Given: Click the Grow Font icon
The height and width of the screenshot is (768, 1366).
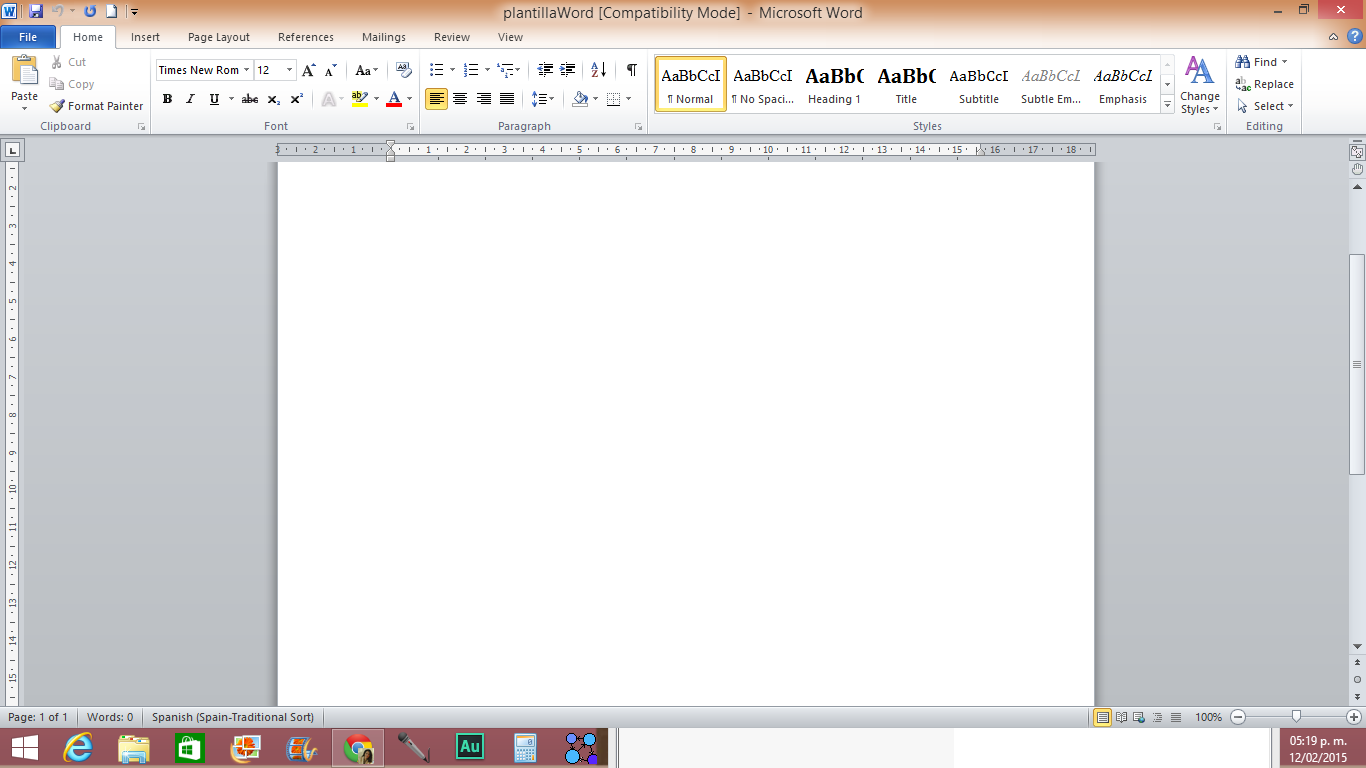Looking at the screenshot, I should [308, 70].
